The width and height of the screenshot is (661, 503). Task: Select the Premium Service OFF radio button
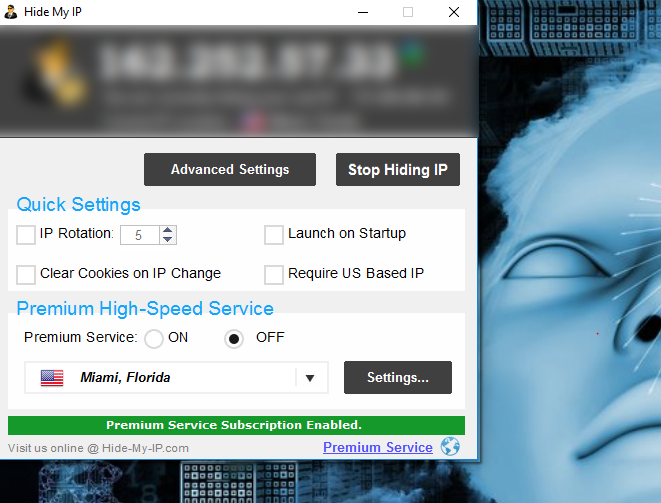234,339
